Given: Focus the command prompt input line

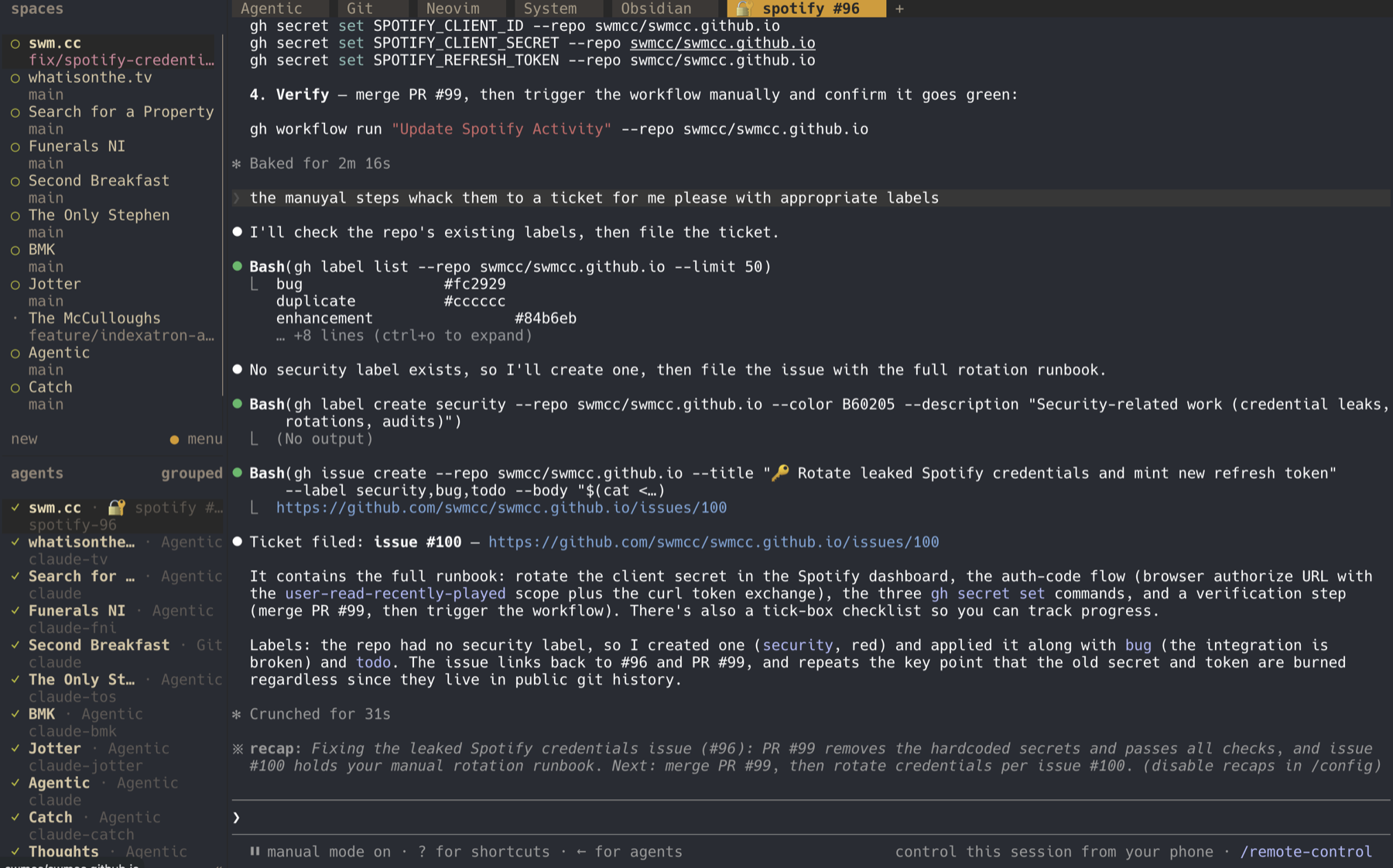Looking at the screenshot, I should click(810, 817).
